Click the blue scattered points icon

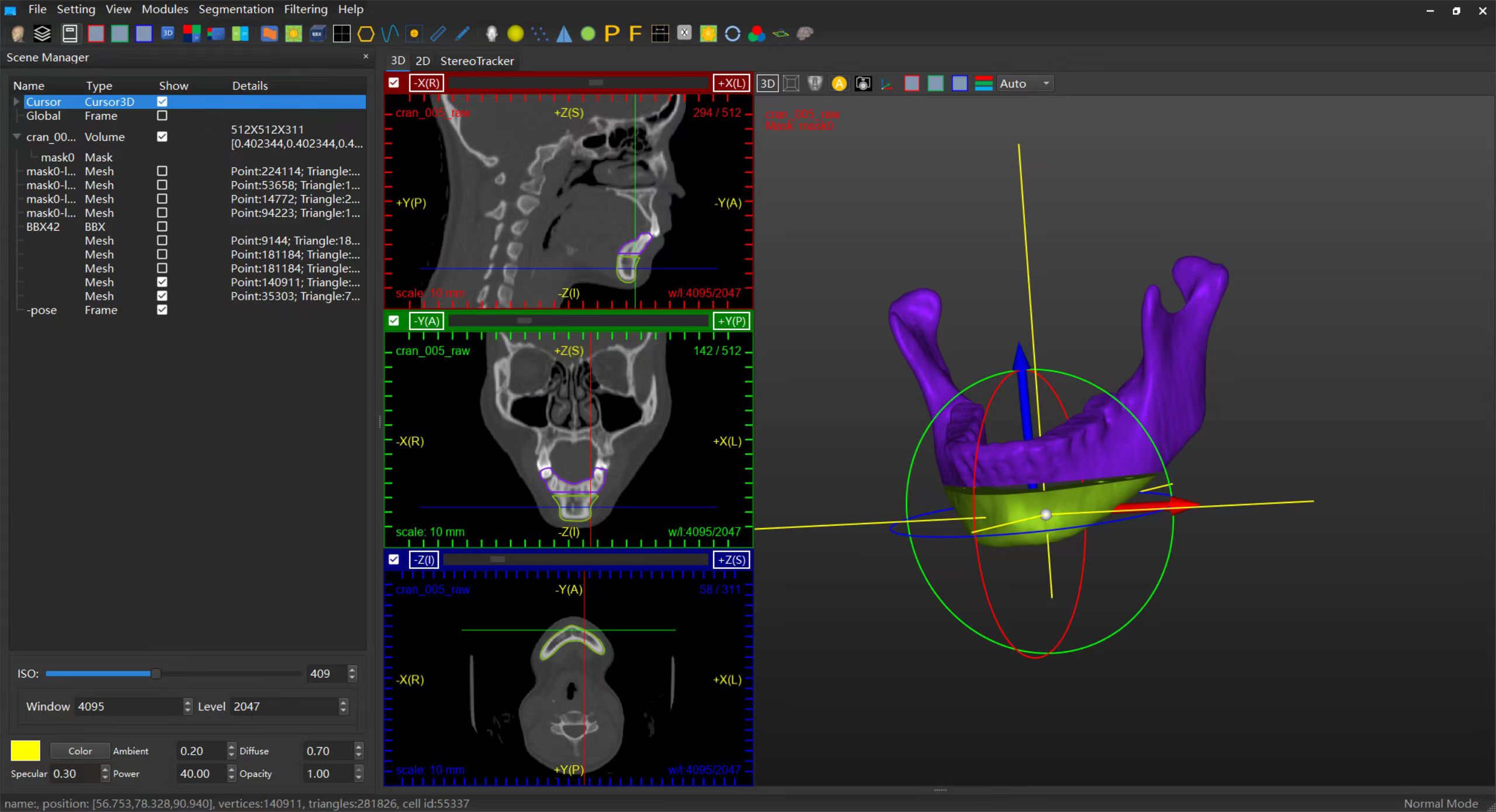click(539, 34)
